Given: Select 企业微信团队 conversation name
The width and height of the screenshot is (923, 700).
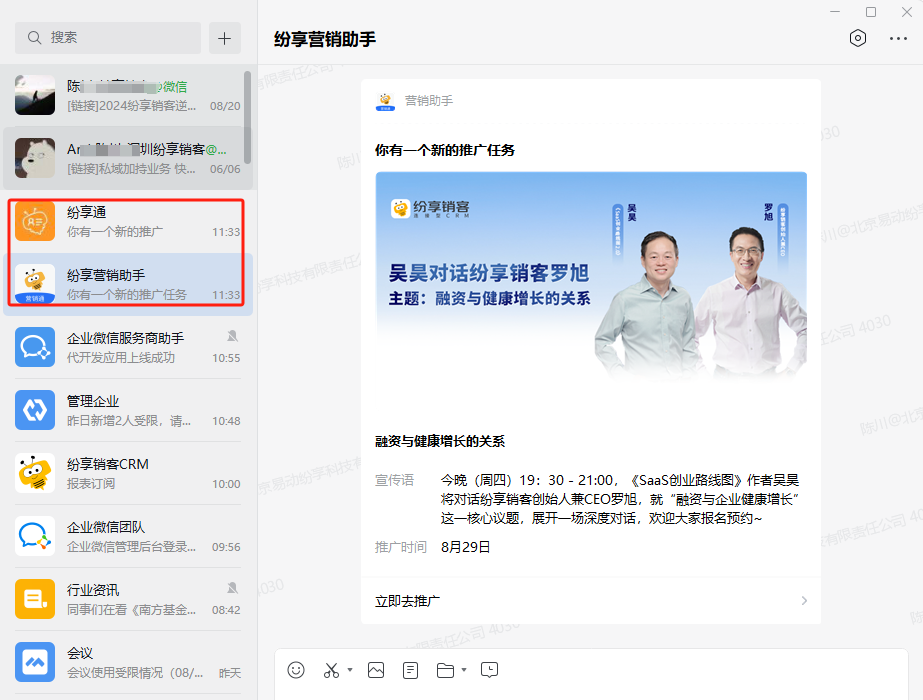Looking at the screenshot, I should tap(106, 528).
